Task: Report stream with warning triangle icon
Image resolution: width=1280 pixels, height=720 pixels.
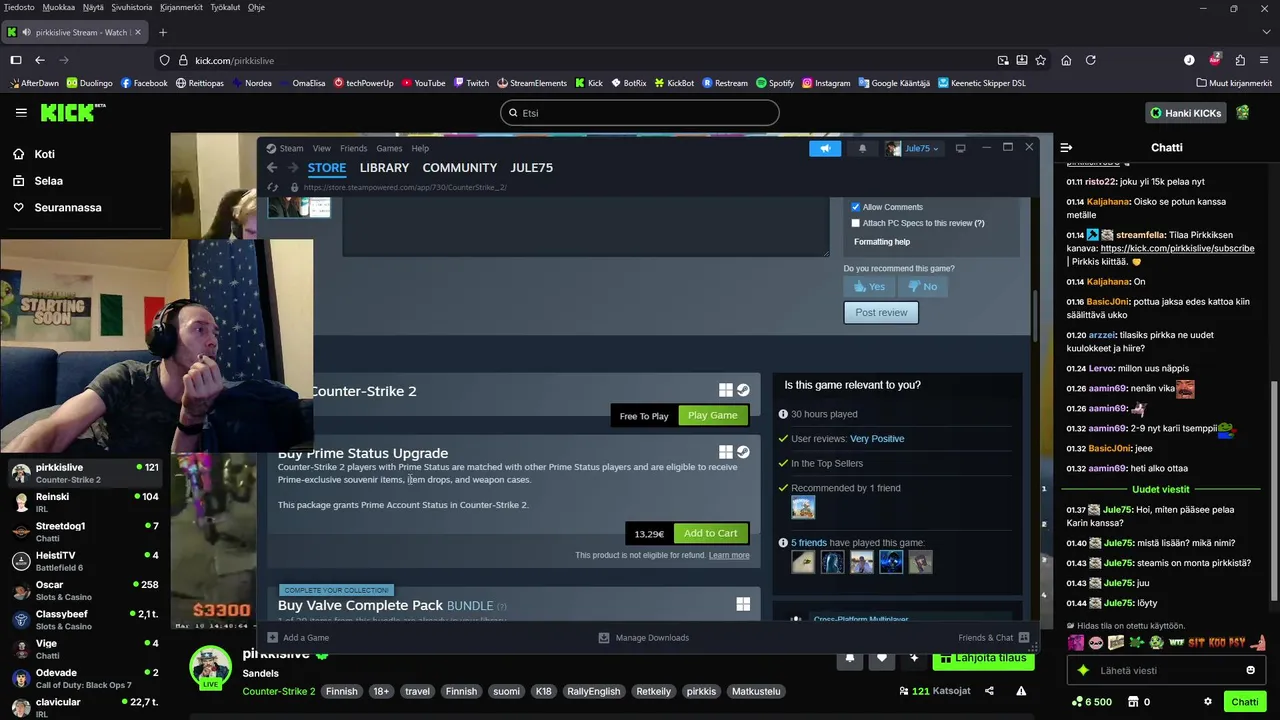Action: point(1021,691)
